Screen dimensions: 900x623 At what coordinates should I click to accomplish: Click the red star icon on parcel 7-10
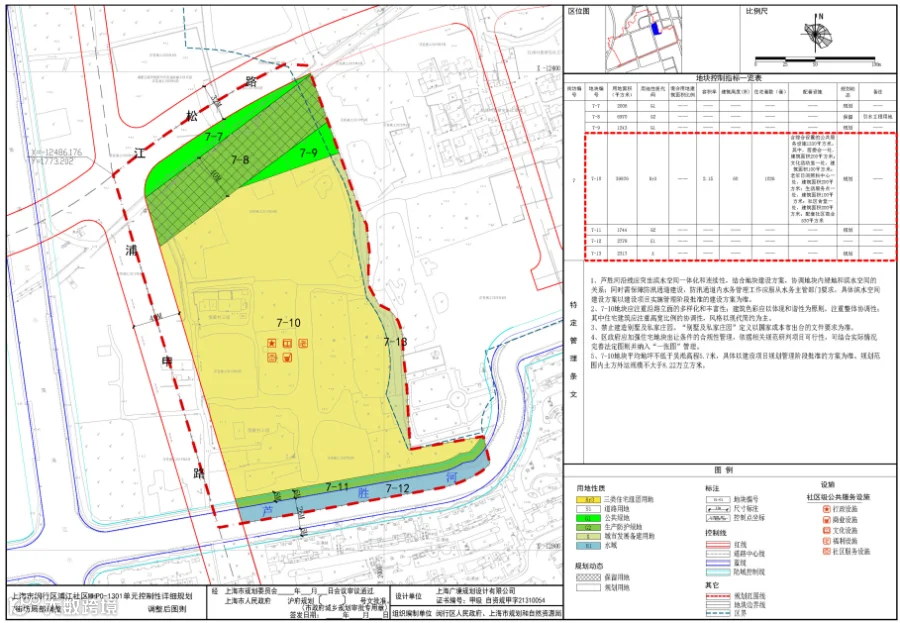click(271, 343)
